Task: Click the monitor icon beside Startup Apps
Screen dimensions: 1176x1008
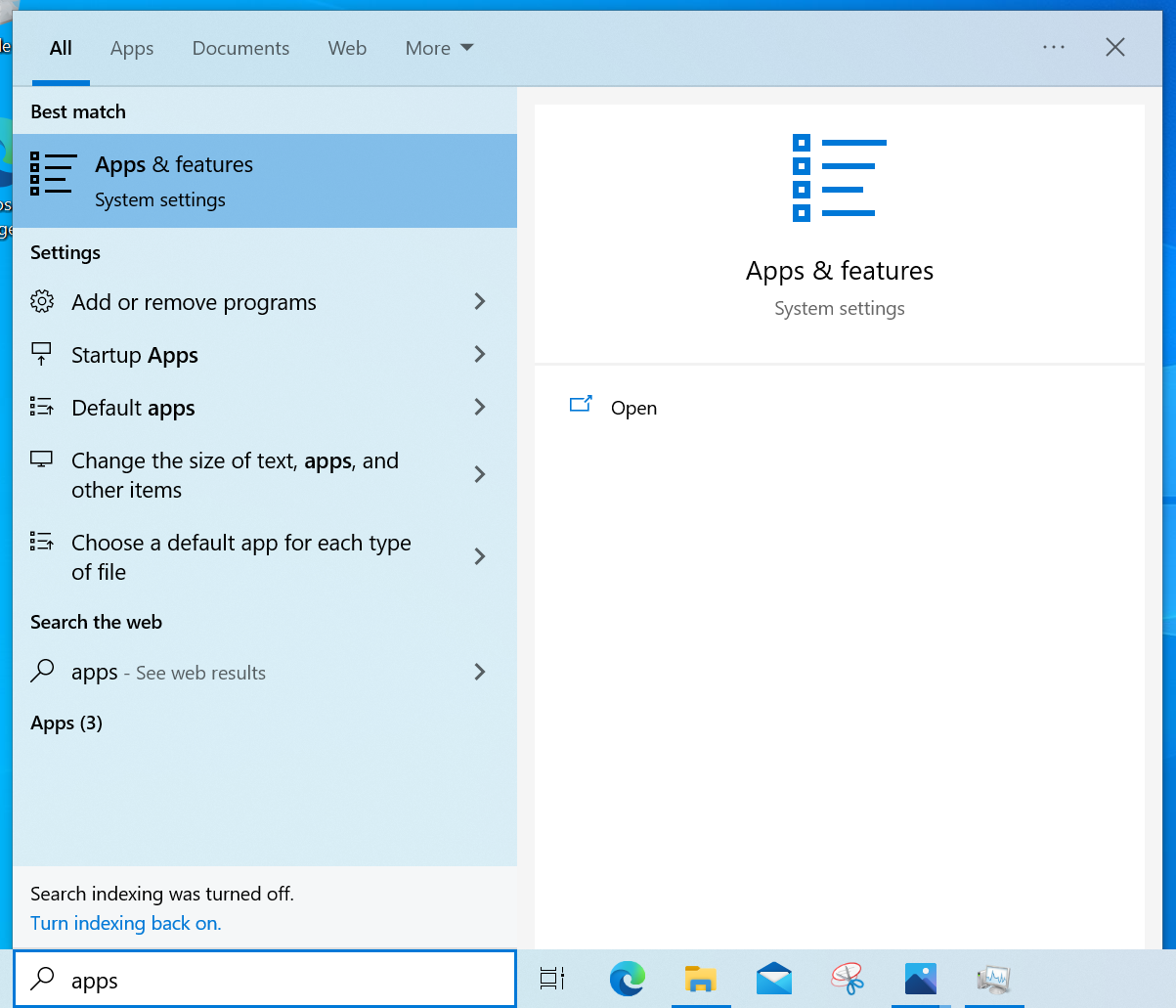Action: 42,354
